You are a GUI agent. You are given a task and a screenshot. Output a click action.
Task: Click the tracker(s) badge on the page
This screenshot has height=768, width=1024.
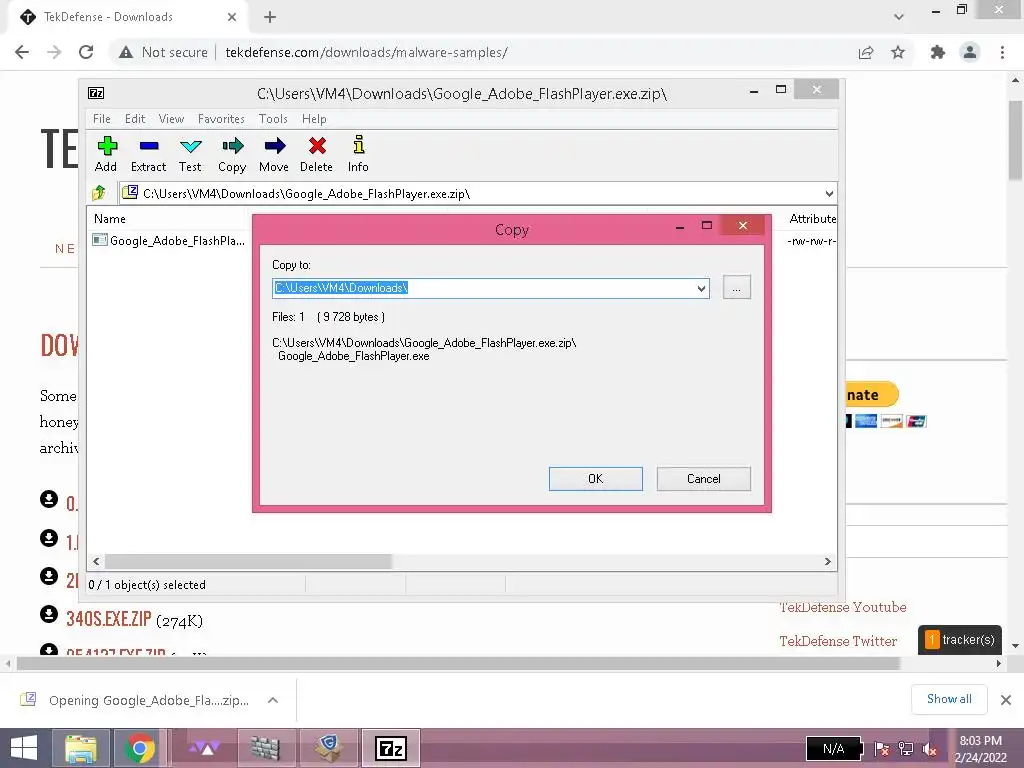[x=960, y=640]
